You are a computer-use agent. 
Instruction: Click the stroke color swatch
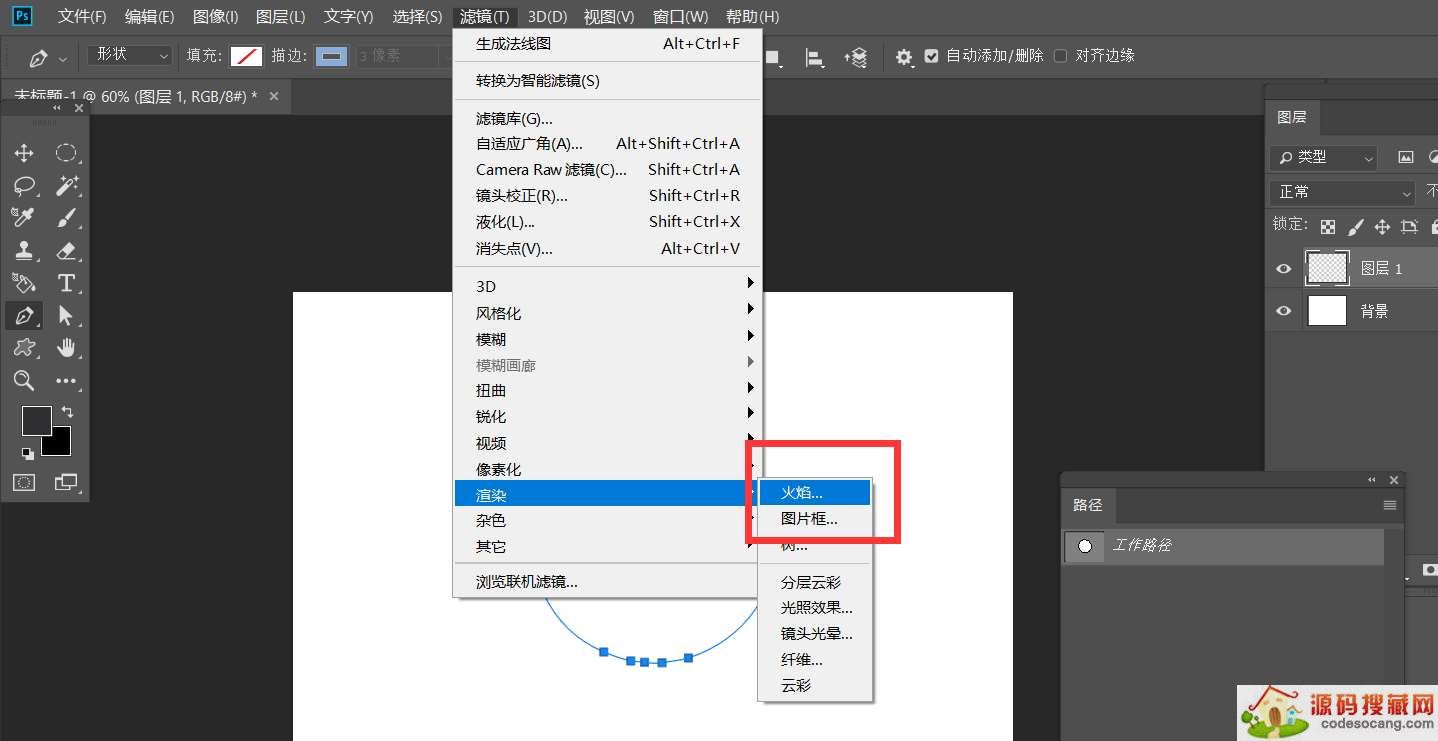click(332, 56)
